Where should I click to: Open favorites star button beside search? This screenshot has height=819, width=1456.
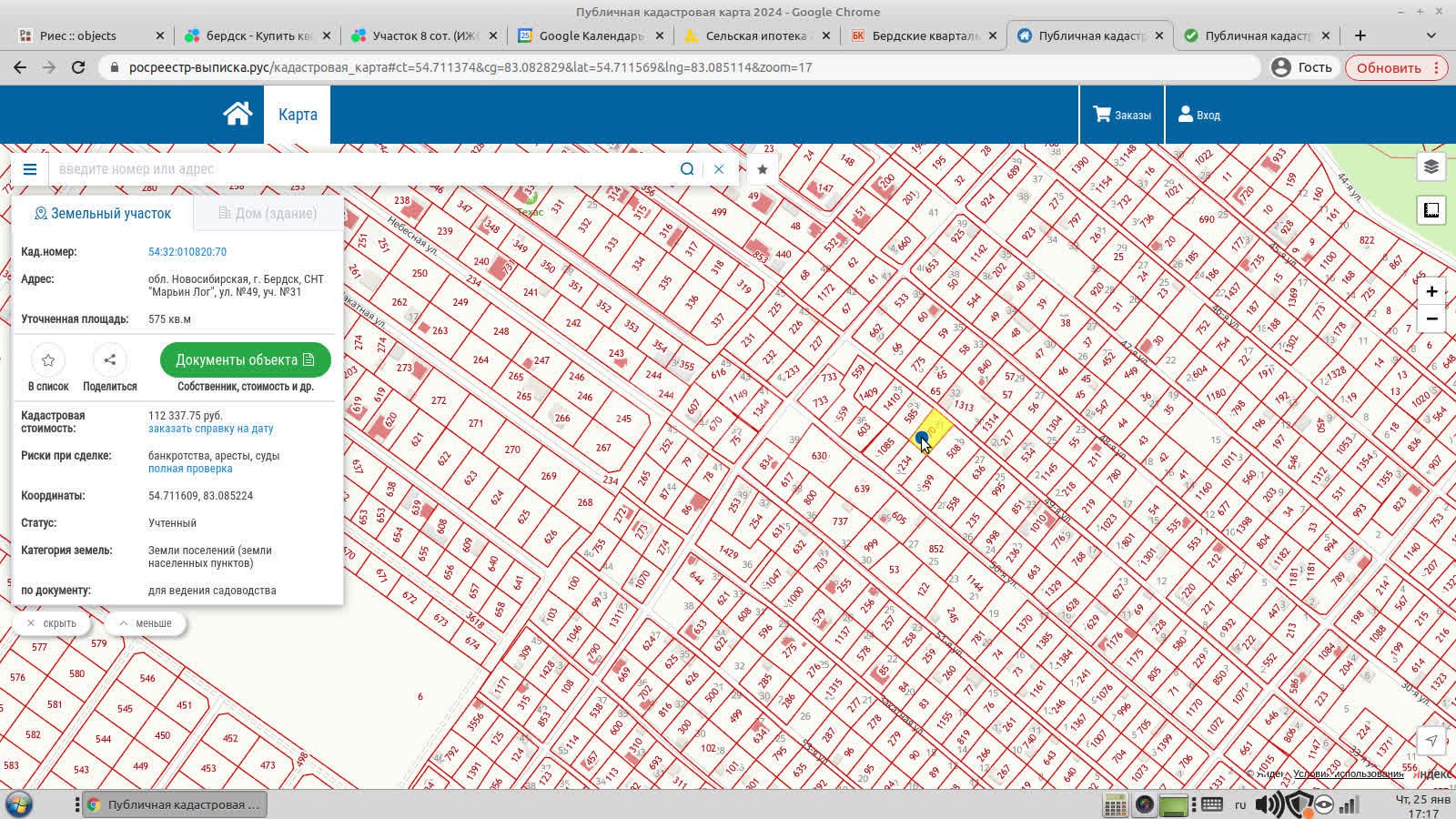coord(763,169)
